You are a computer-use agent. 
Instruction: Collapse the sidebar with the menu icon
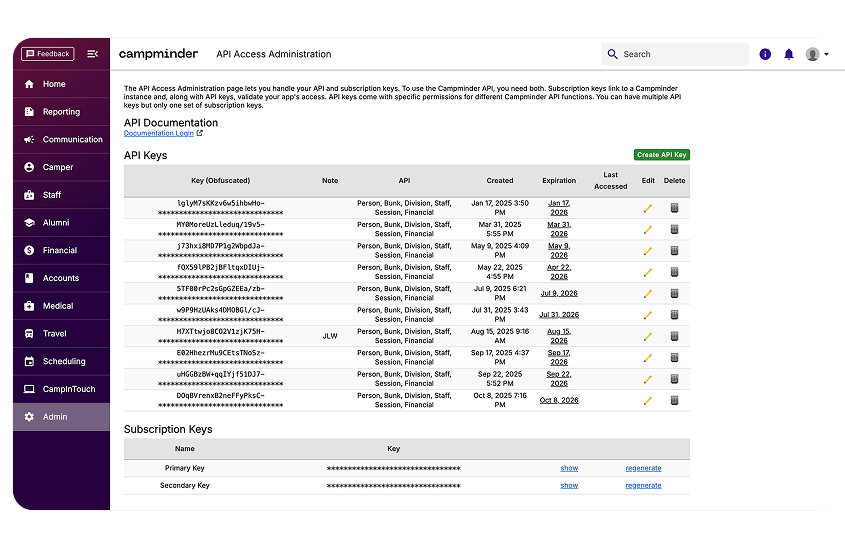click(x=93, y=54)
